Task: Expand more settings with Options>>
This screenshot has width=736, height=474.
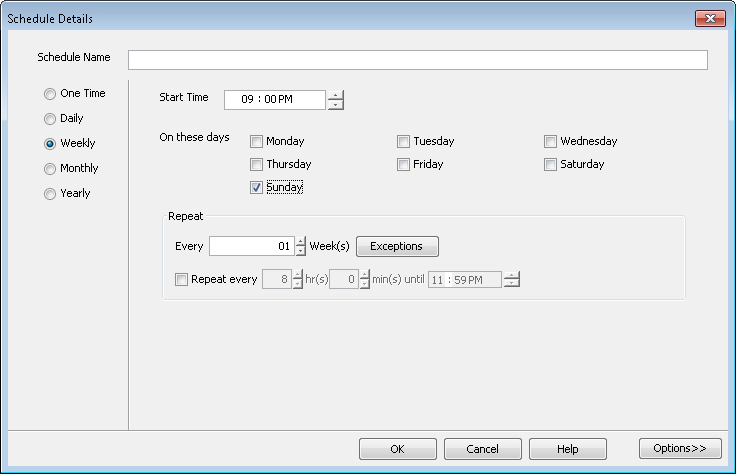Action: 680,448
